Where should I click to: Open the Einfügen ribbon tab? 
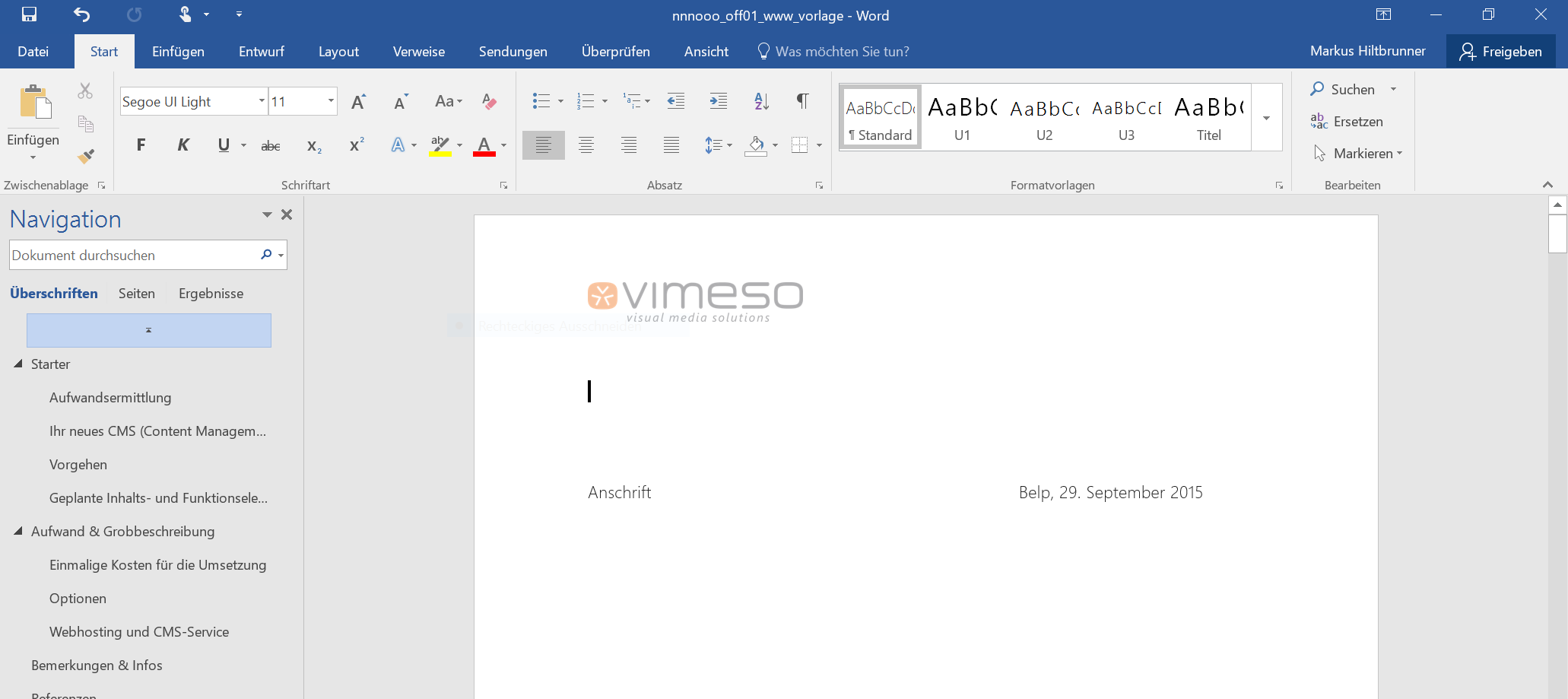point(178,52)
